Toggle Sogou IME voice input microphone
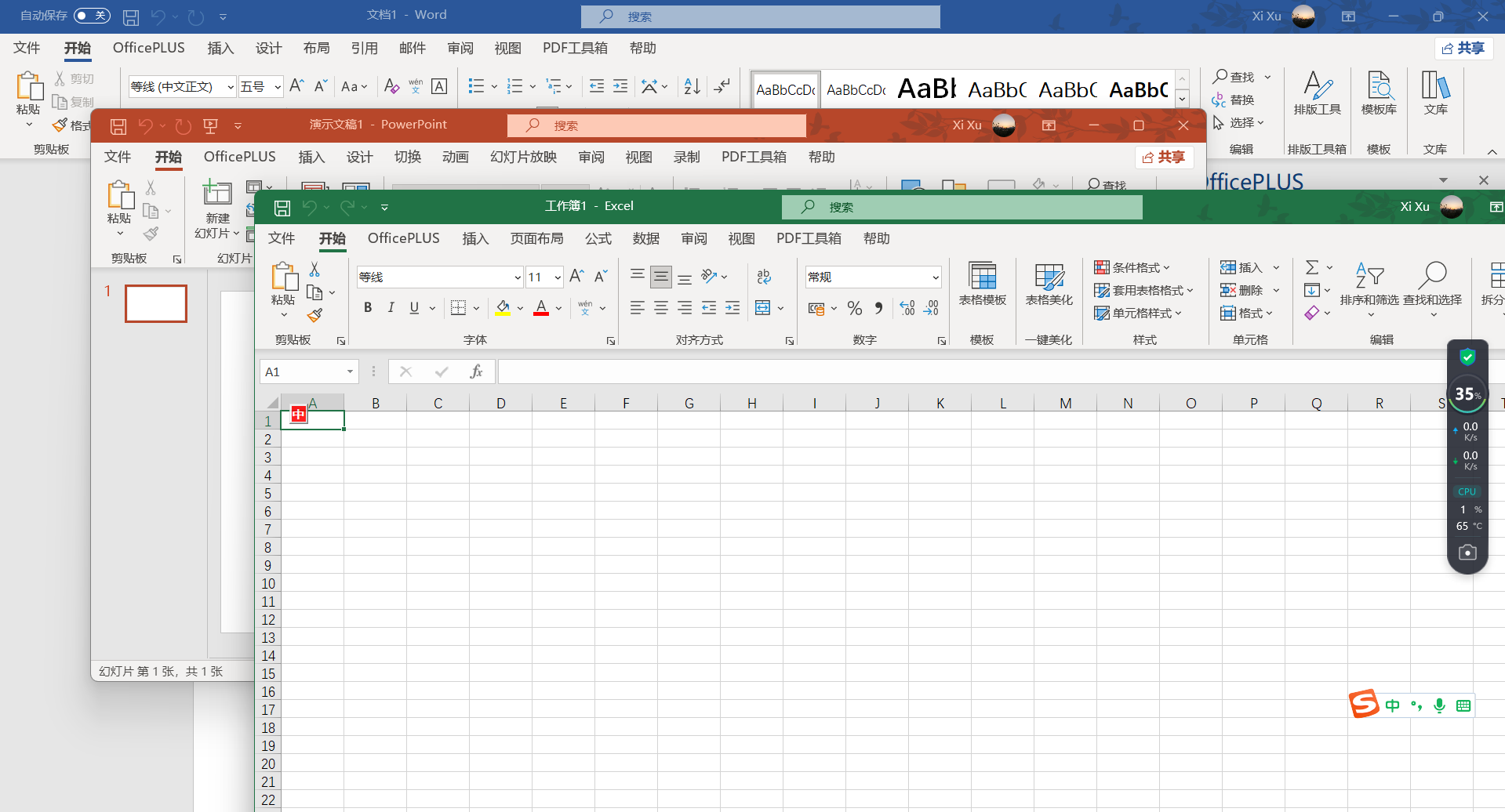 coord(1439,705)
